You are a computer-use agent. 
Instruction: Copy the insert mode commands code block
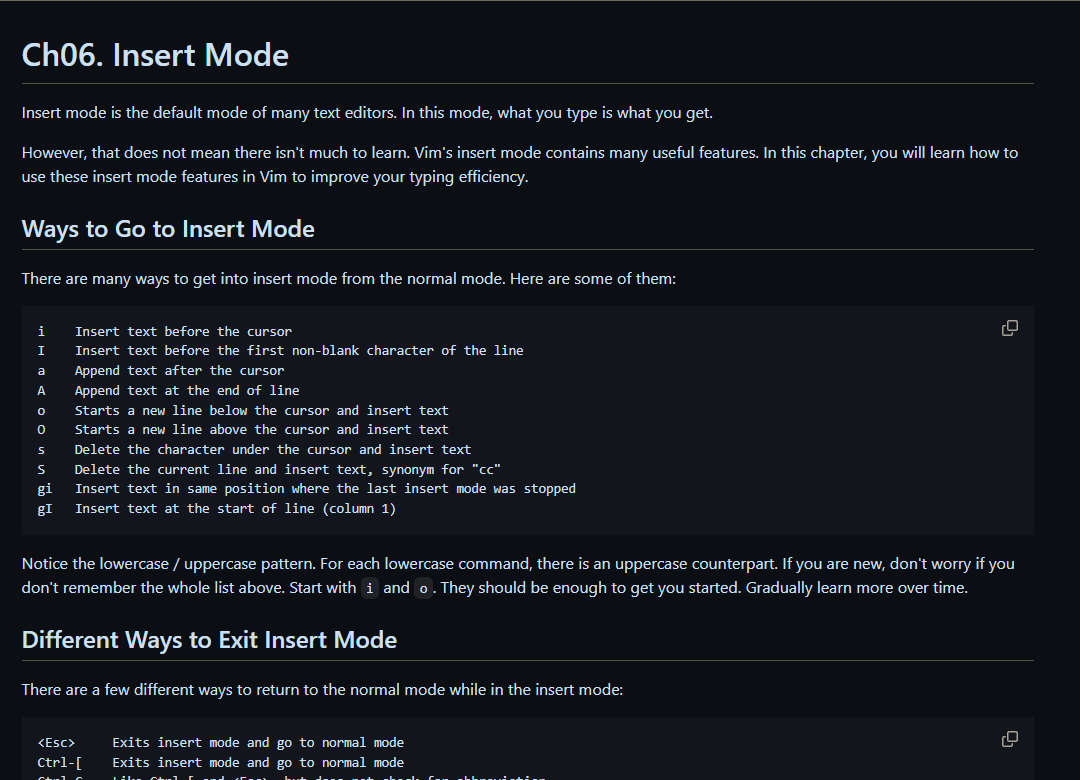click(x=1010, y=328)
